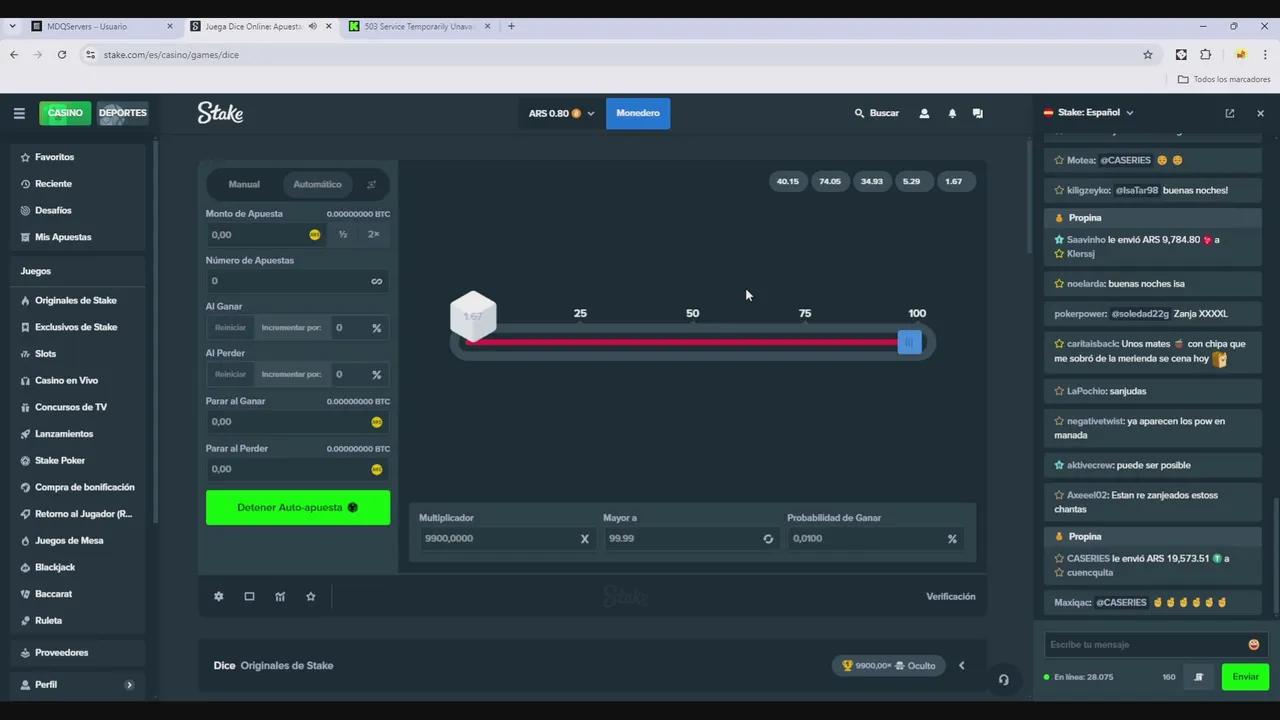Open Stake: Español chat language dropdown
1280x720 pixels.
tap(1089, 113)
